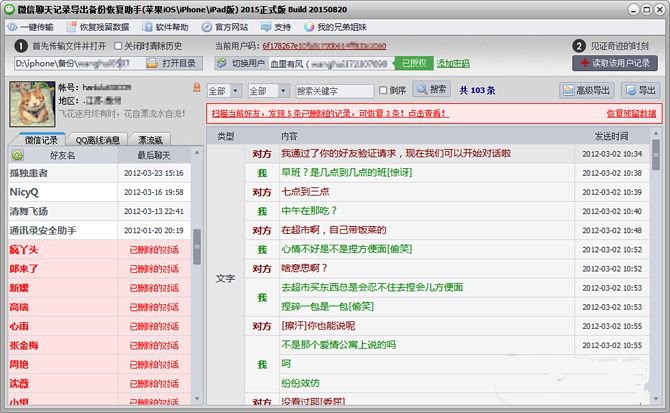Click the 支持 toolbar item
670x413 pixels.
(x=276, y=27)
